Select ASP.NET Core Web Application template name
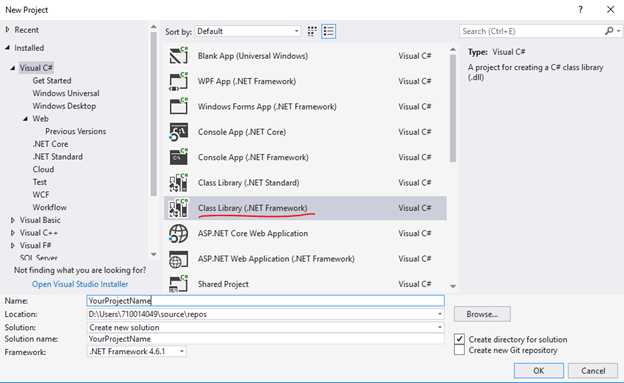Viewport: 624px width, 383px height. coord(253,233)
